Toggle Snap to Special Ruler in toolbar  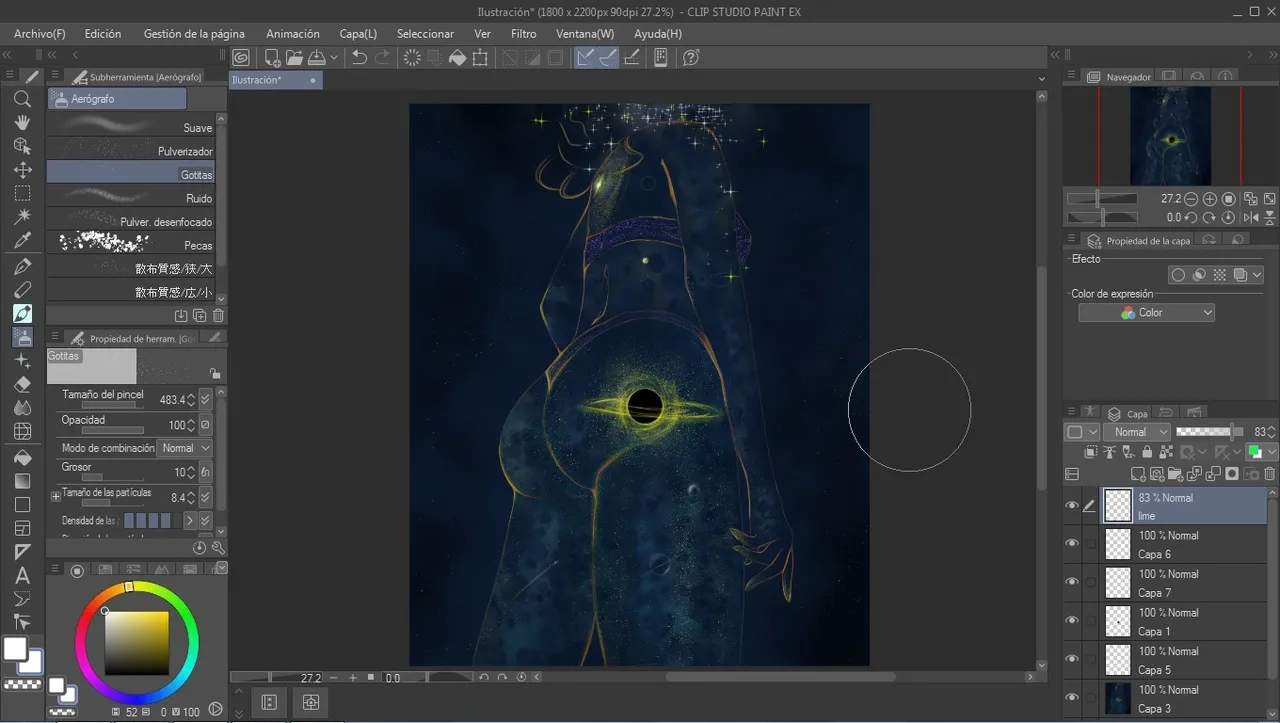608,58
